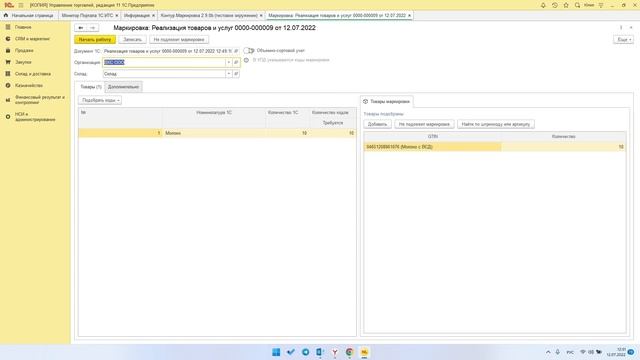Switch to Контур Маркировка 2.9 tab
Image resolution: width=640 pixels, height=360 pixels.
tap(209, 15)
